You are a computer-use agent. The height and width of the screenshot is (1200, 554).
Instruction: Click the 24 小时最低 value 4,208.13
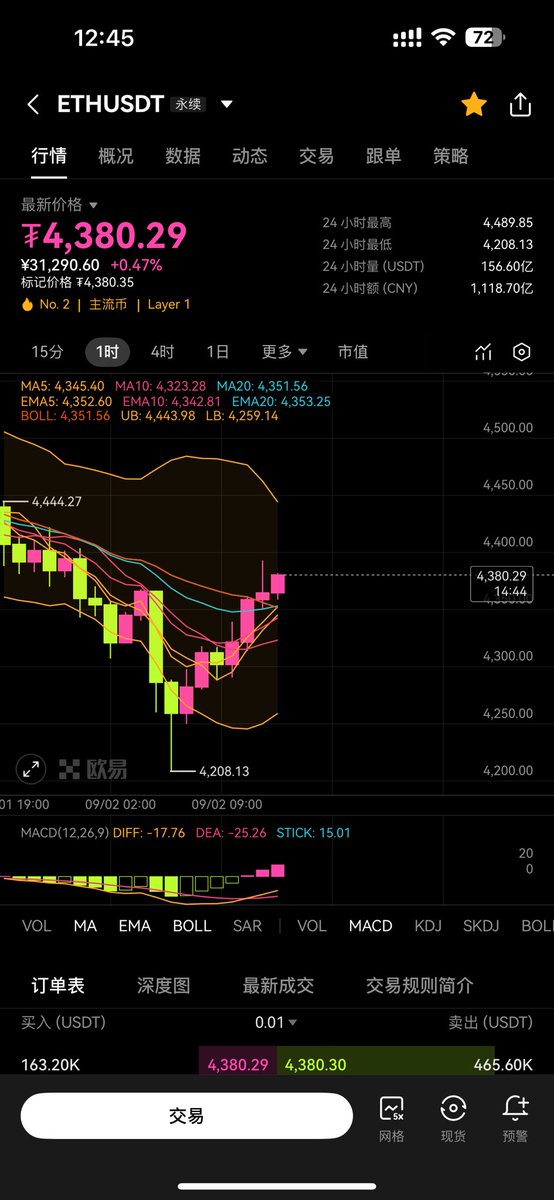pyautogui.click(x=507, y=245)
